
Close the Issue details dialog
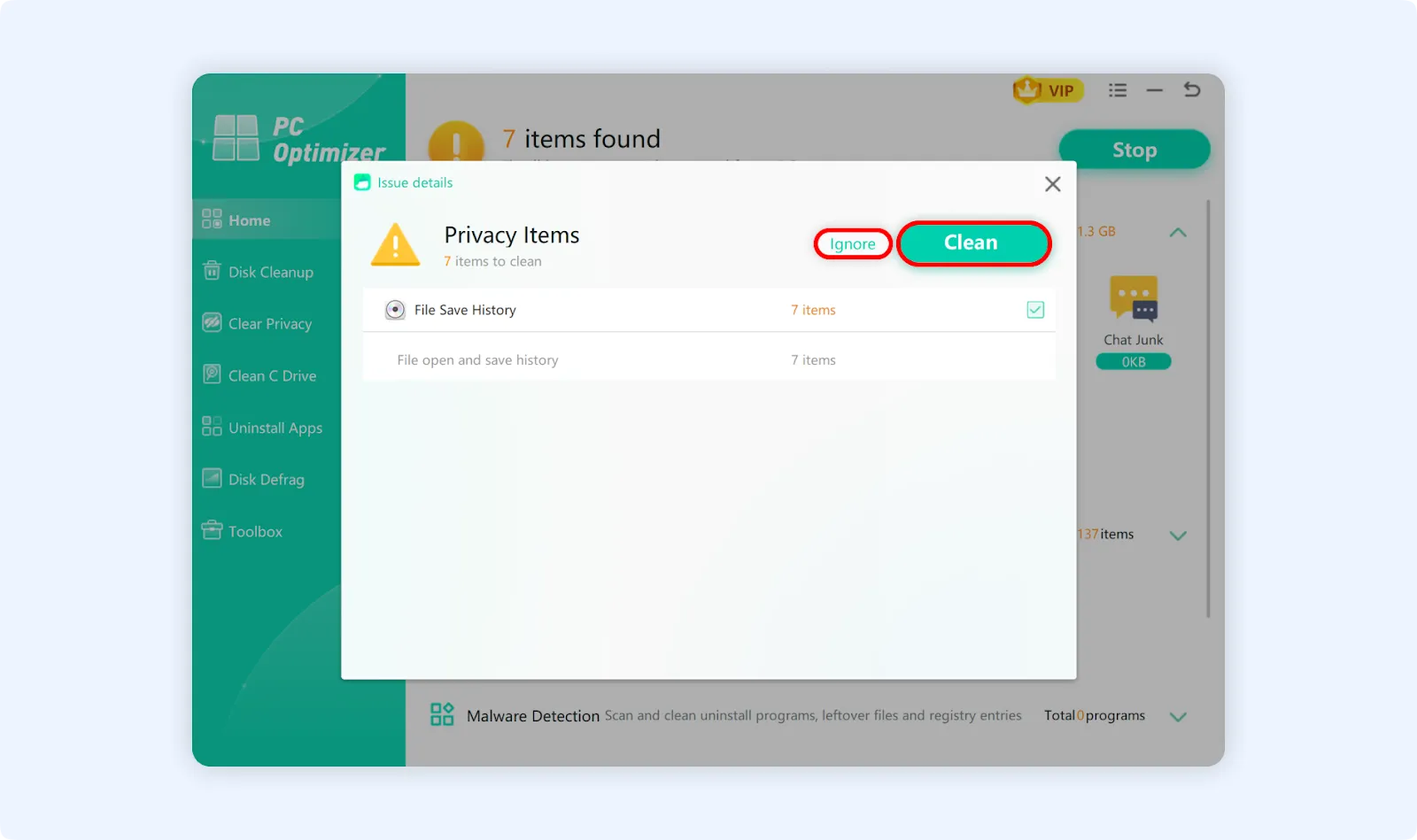coord(1052,184)
